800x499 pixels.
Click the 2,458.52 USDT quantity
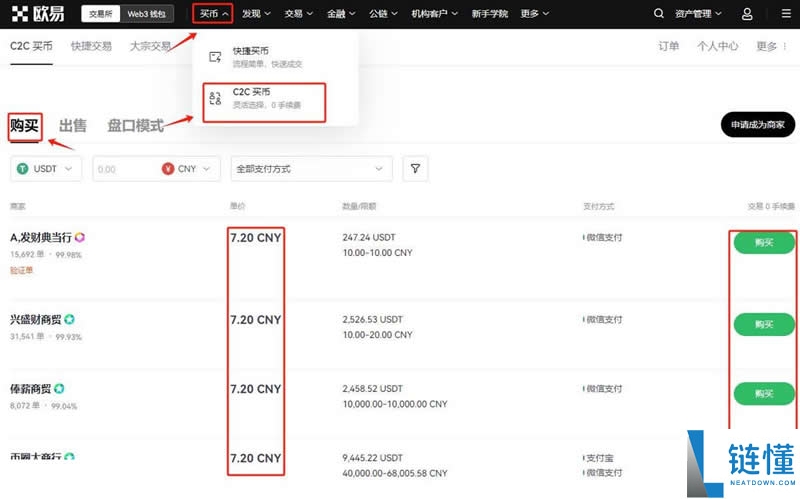pos(372,389)
